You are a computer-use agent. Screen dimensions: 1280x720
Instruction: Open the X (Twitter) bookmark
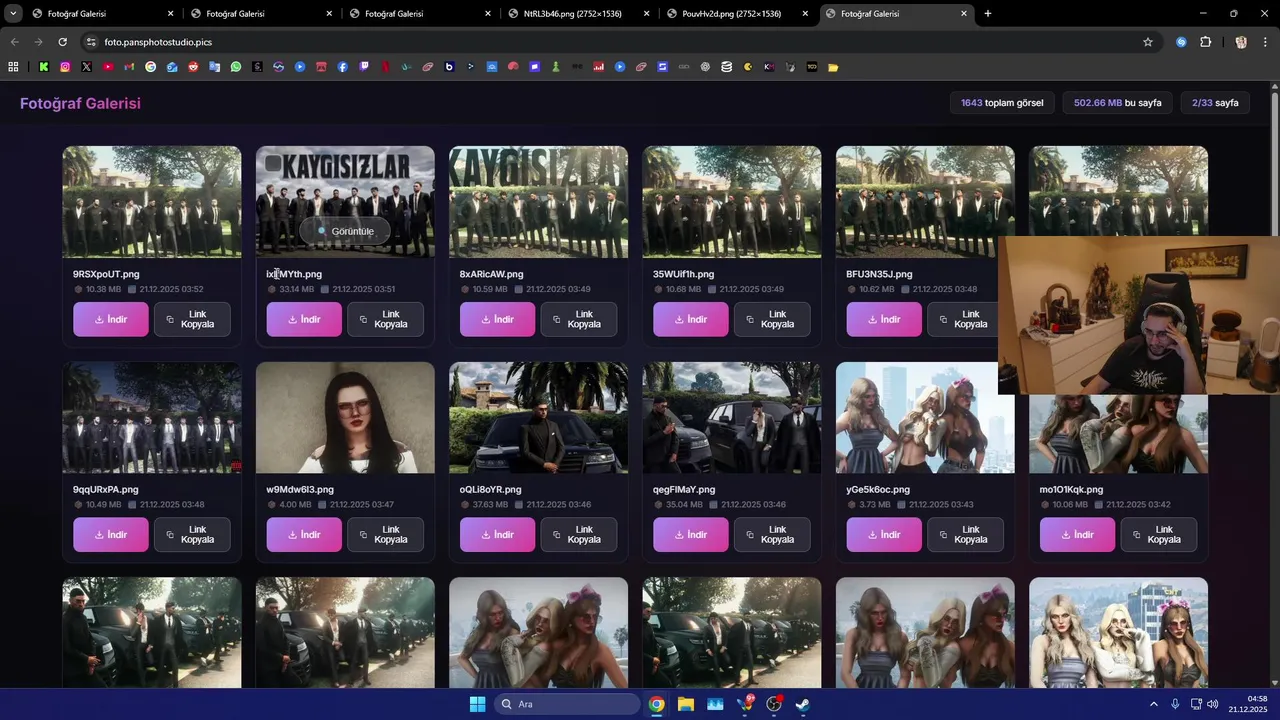(86, 67)
